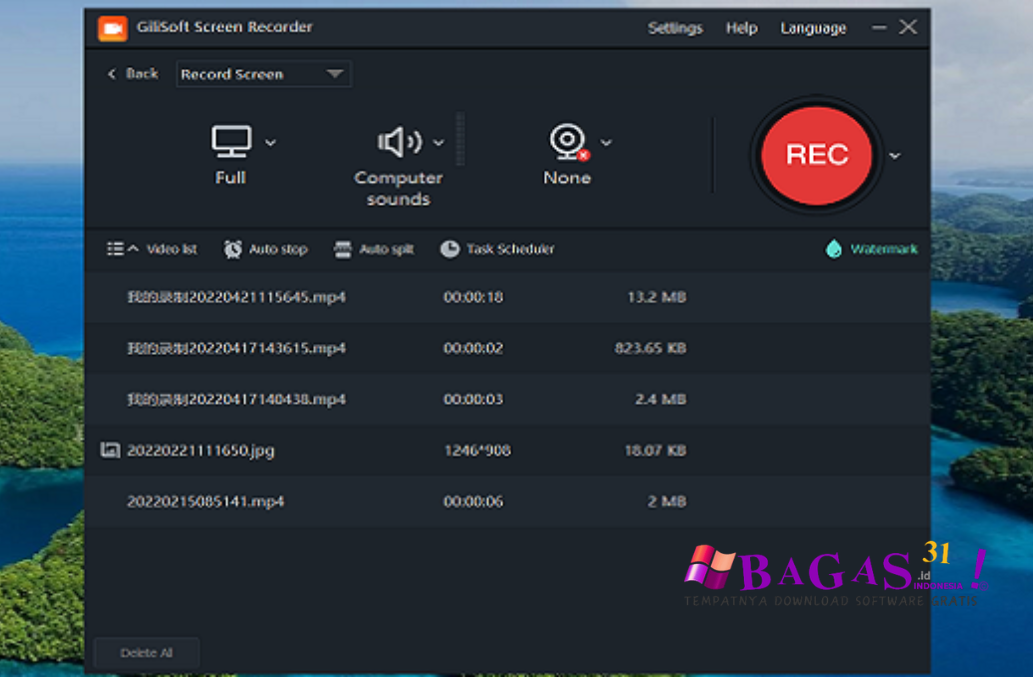Click the Full screen monitor icon
Viewport: 1033px width, 677px height.
point(231,141)
